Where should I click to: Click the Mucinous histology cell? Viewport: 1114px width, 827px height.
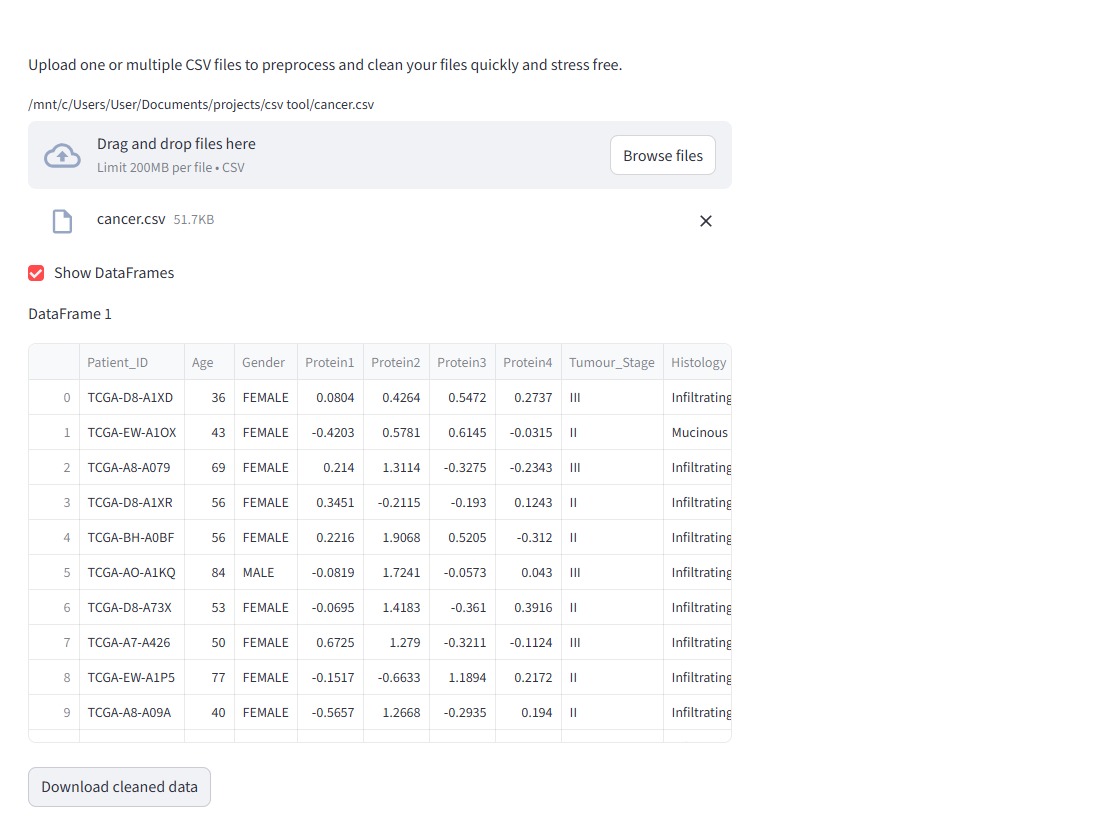click(x=698, y=432)
